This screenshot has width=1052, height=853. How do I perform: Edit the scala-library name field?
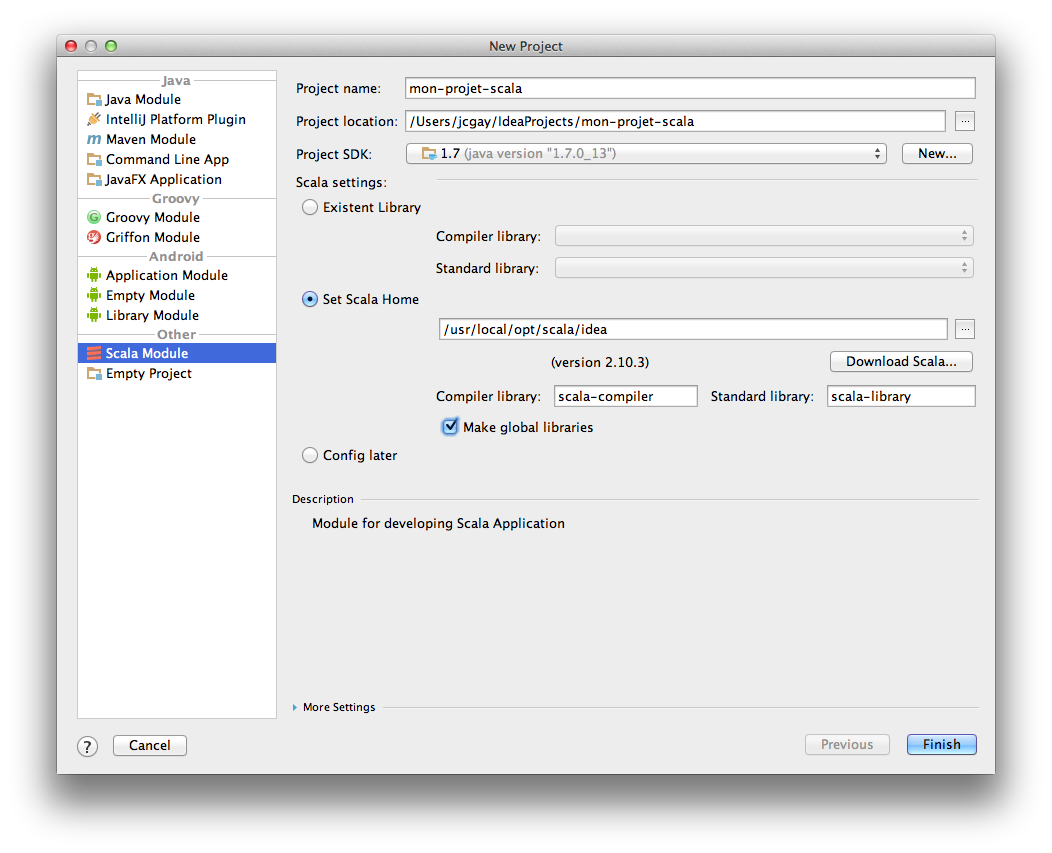pos(901,397)
